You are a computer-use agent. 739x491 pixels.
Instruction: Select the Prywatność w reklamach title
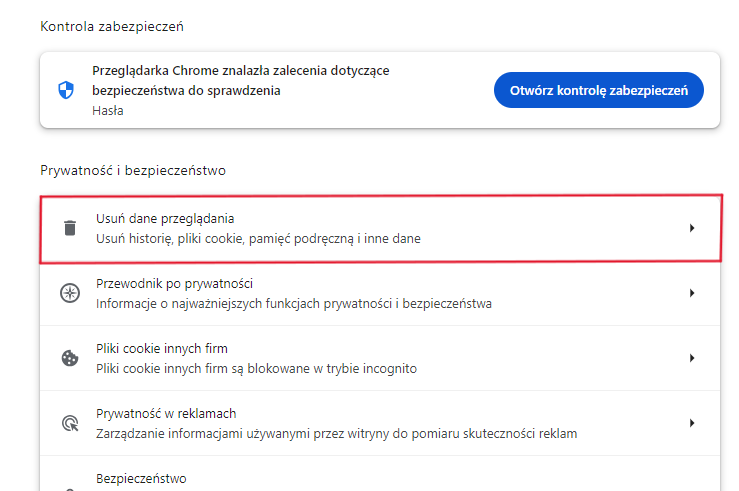[x=166, y=413]
